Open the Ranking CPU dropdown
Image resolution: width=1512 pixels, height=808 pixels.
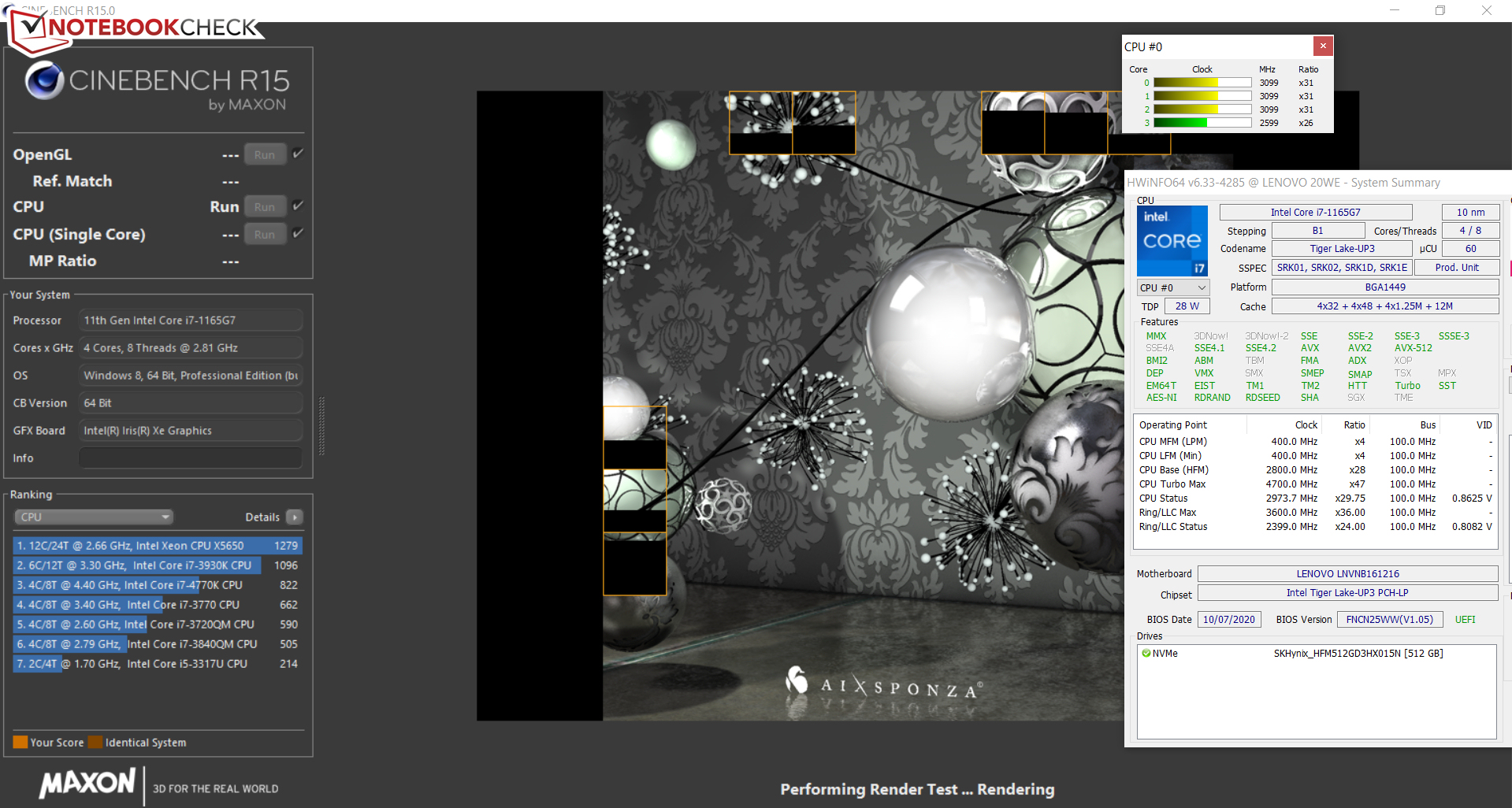click(x=94, y=517)
